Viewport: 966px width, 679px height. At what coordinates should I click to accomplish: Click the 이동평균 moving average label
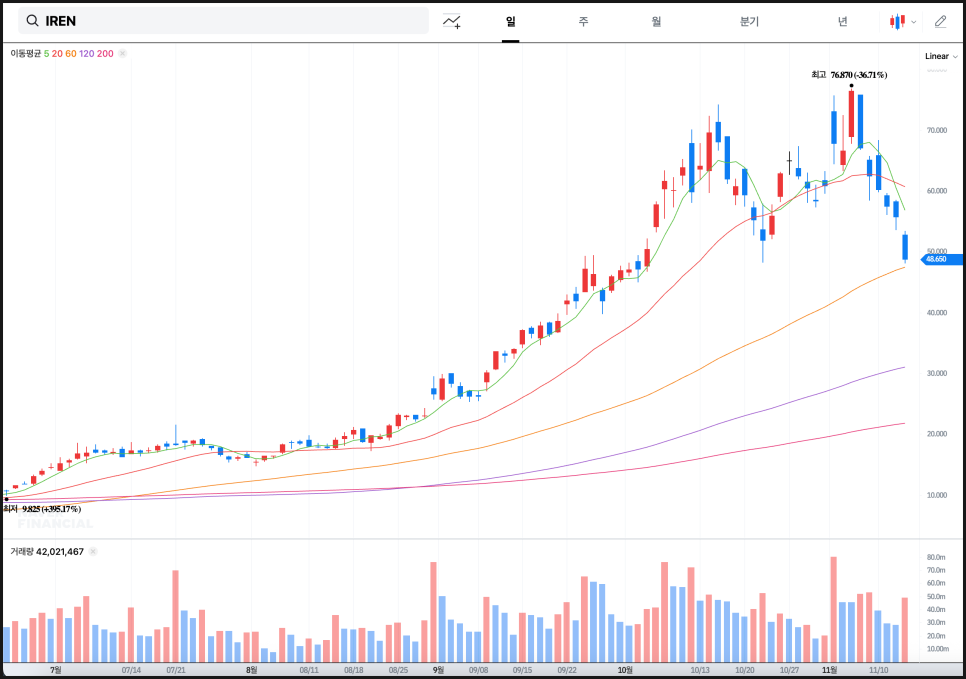pos(25,53)
